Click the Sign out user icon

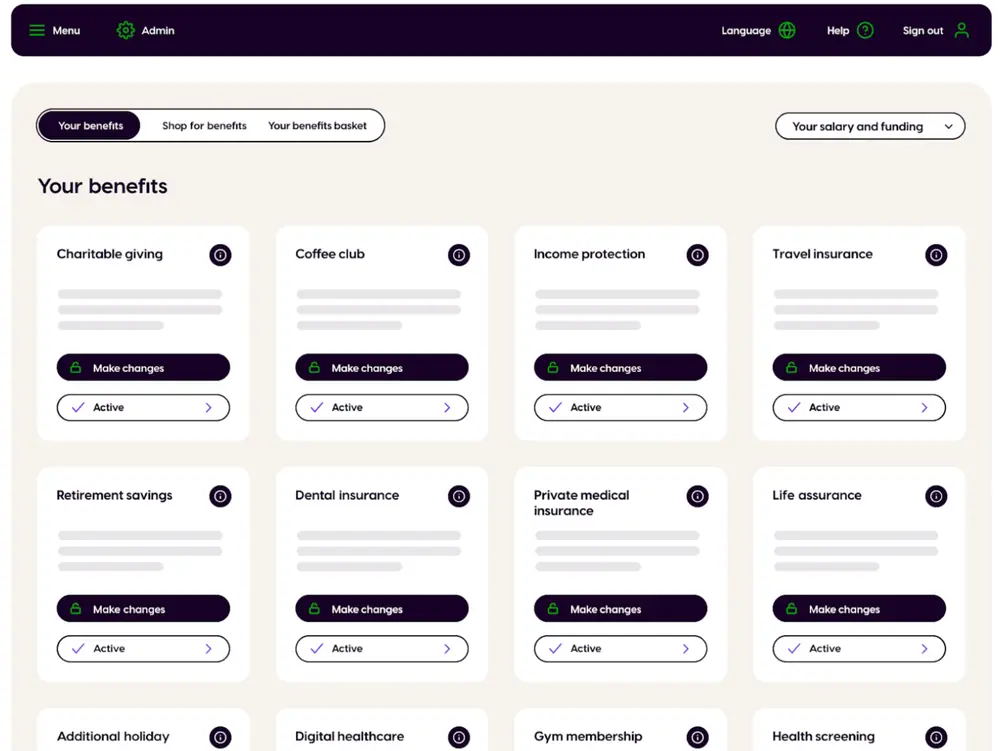click(962, 30)
